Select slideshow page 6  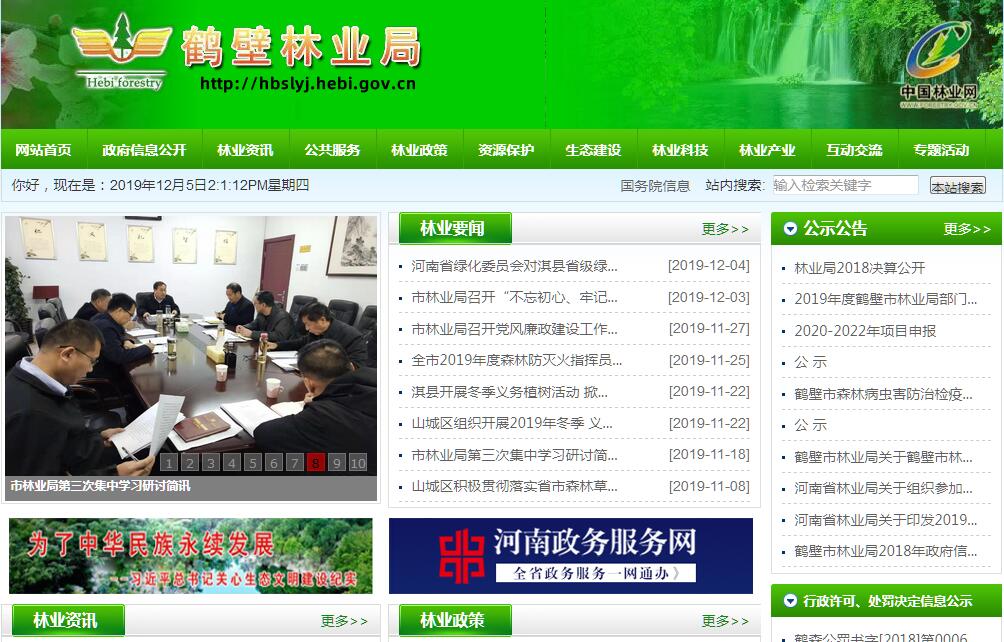tap(274, 462)
